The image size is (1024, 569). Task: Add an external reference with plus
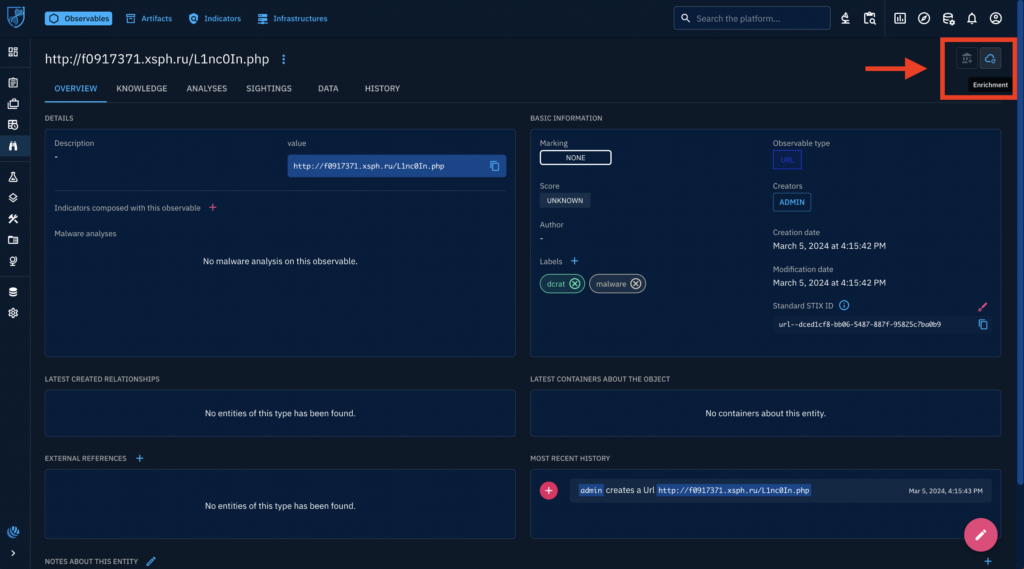coord(139,458)
